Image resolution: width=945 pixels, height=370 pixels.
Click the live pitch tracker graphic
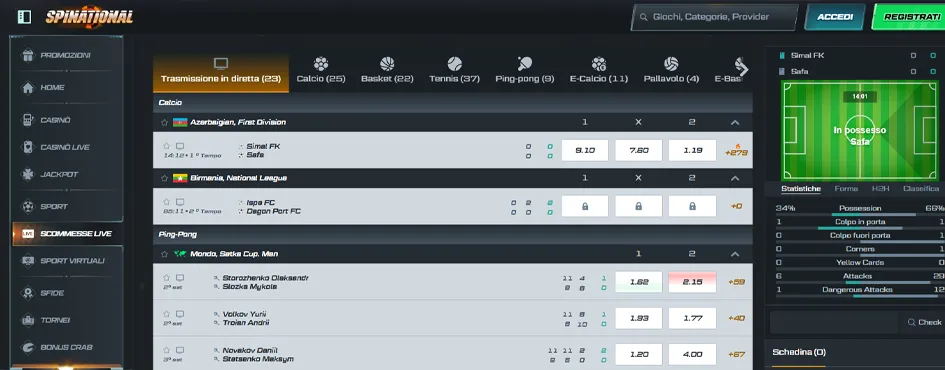859,131
